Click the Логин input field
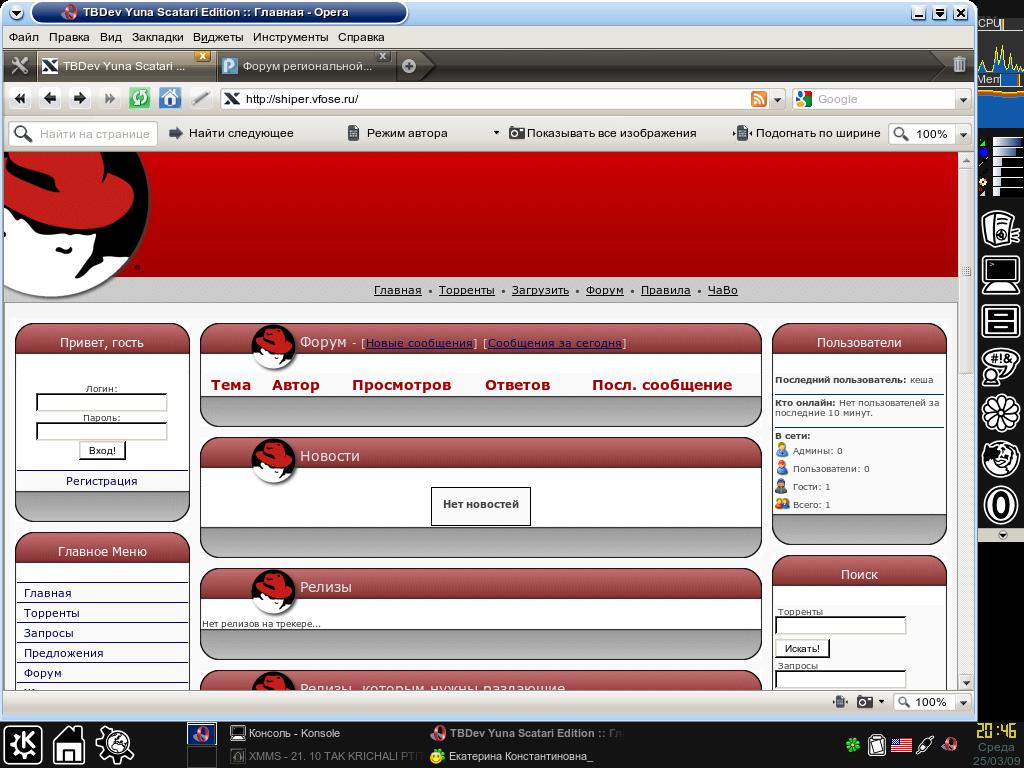Viewport: 1024px width, 768px height. [102, 402]
